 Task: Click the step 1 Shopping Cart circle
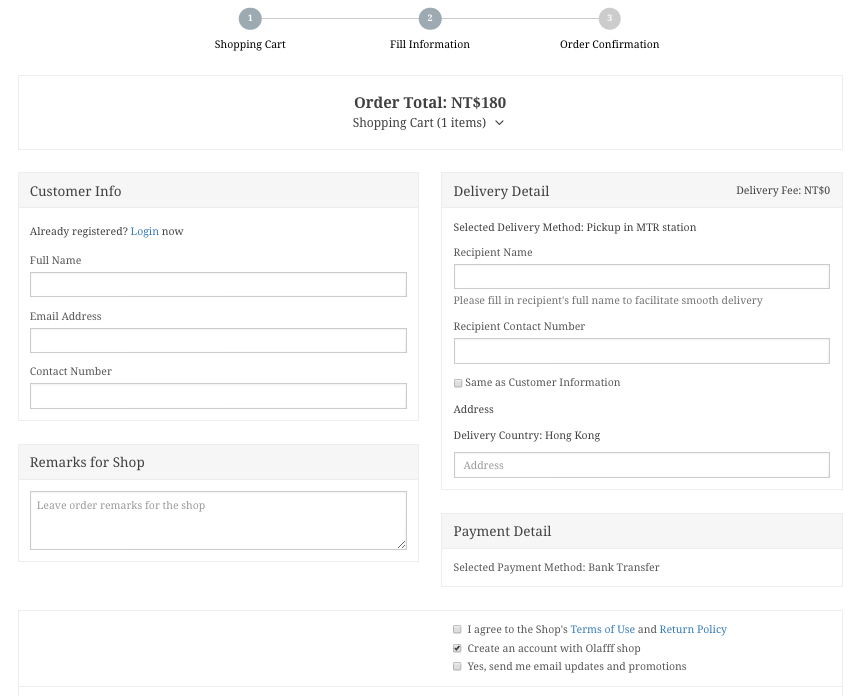250,18
